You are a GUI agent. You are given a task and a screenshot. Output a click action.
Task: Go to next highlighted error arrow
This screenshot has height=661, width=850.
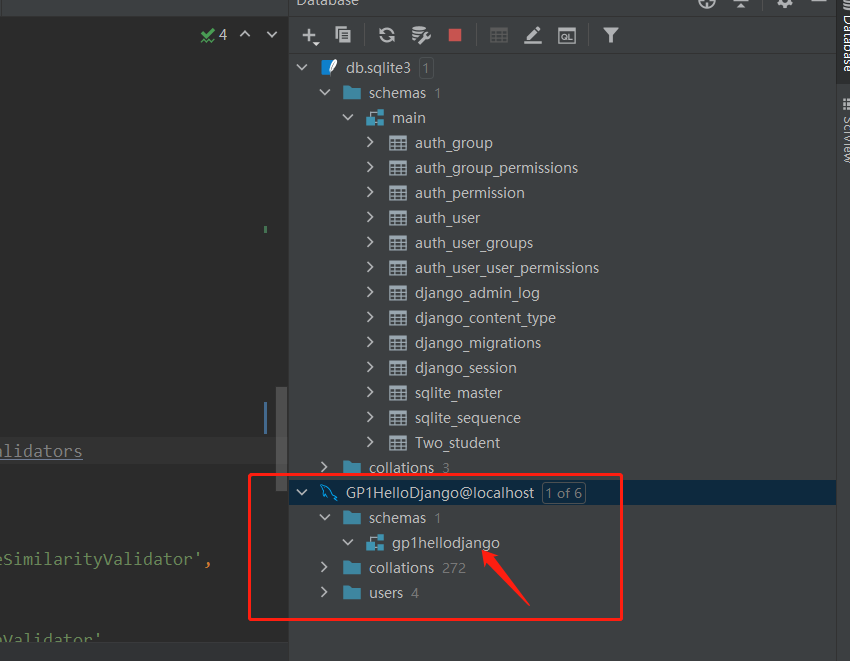(272, 35)
